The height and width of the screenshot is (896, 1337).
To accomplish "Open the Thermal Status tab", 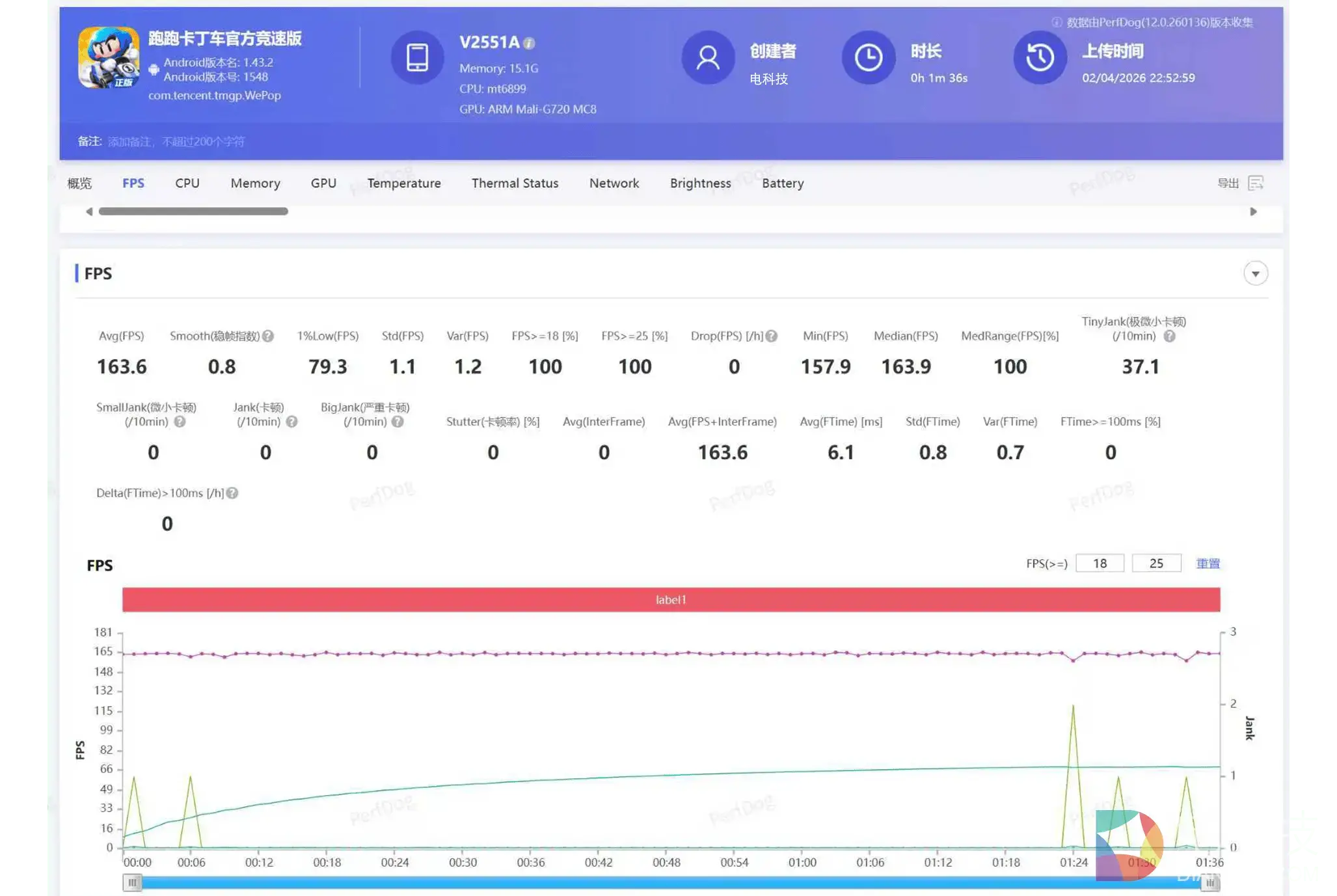I will coord(515,183).
